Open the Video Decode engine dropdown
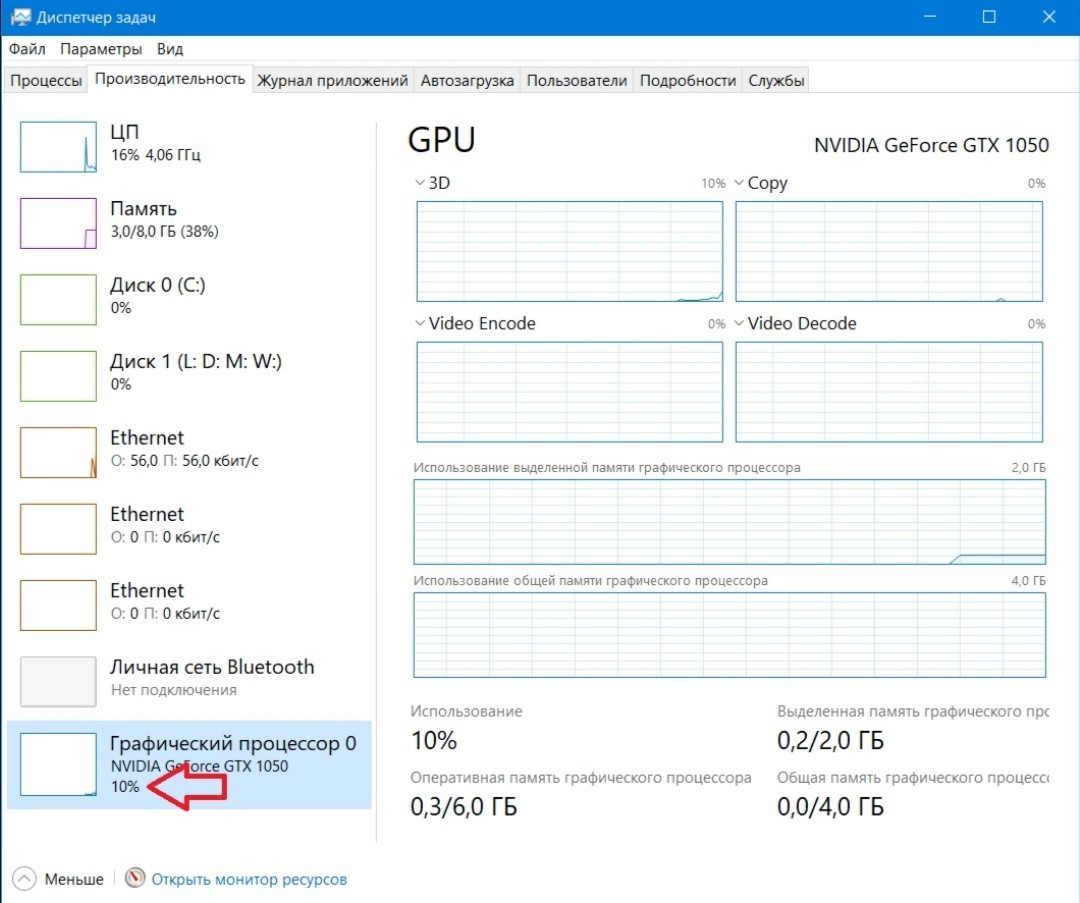 [x=739, y=323]
